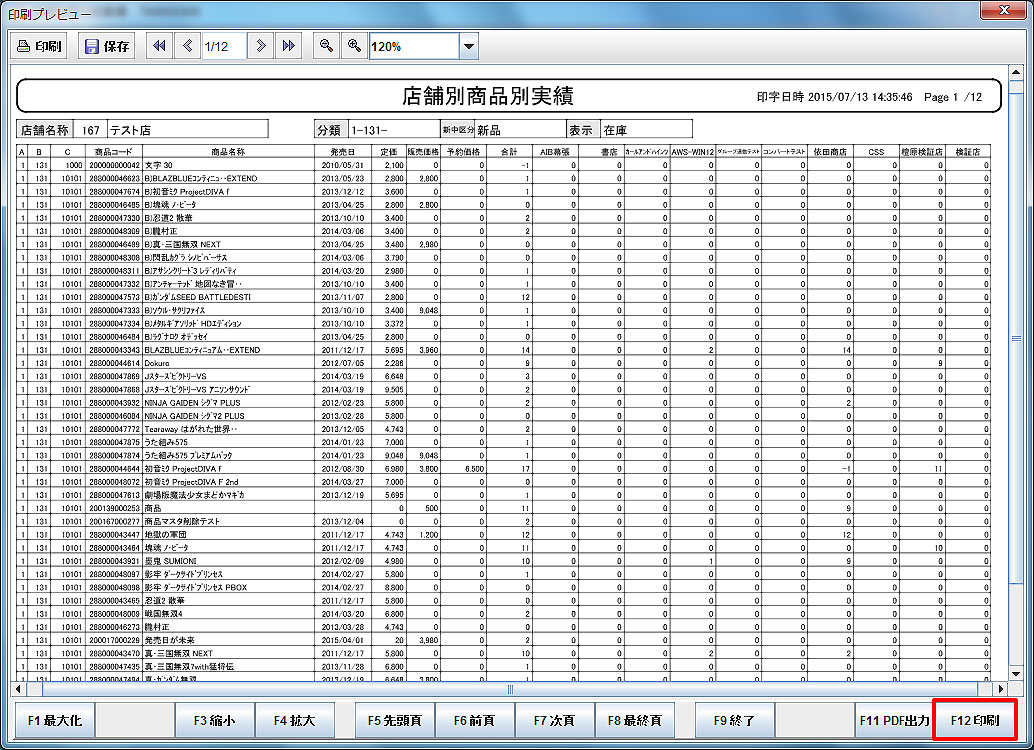
Task: Click the zoom in magnifier icon
Action: point(353,47)
